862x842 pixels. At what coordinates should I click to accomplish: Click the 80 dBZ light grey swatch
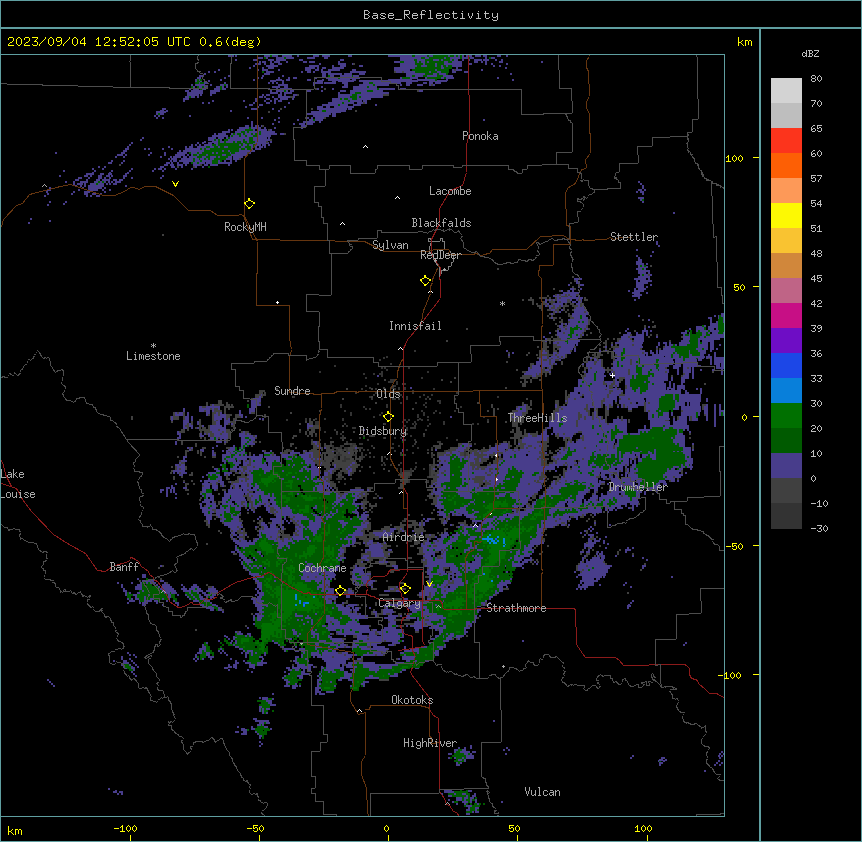(786, 91)
